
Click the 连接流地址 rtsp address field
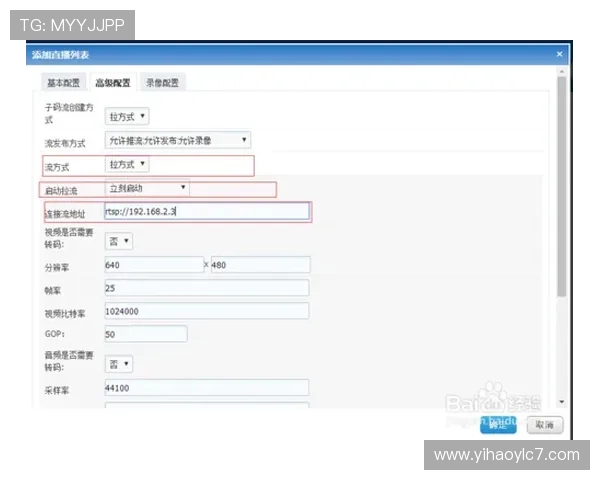coord(206,212)
